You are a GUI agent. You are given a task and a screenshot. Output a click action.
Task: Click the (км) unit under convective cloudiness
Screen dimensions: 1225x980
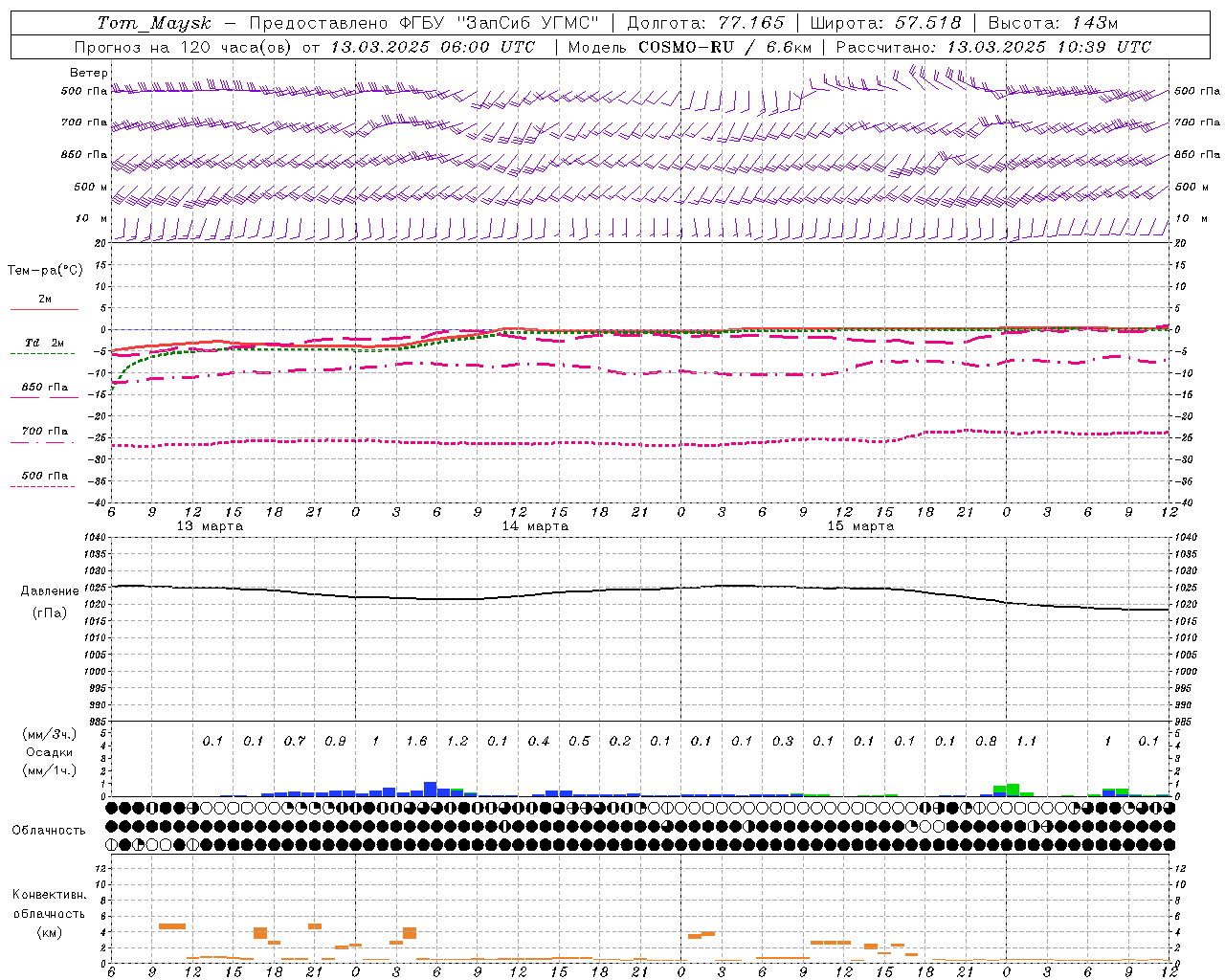[x=50, y=932]
